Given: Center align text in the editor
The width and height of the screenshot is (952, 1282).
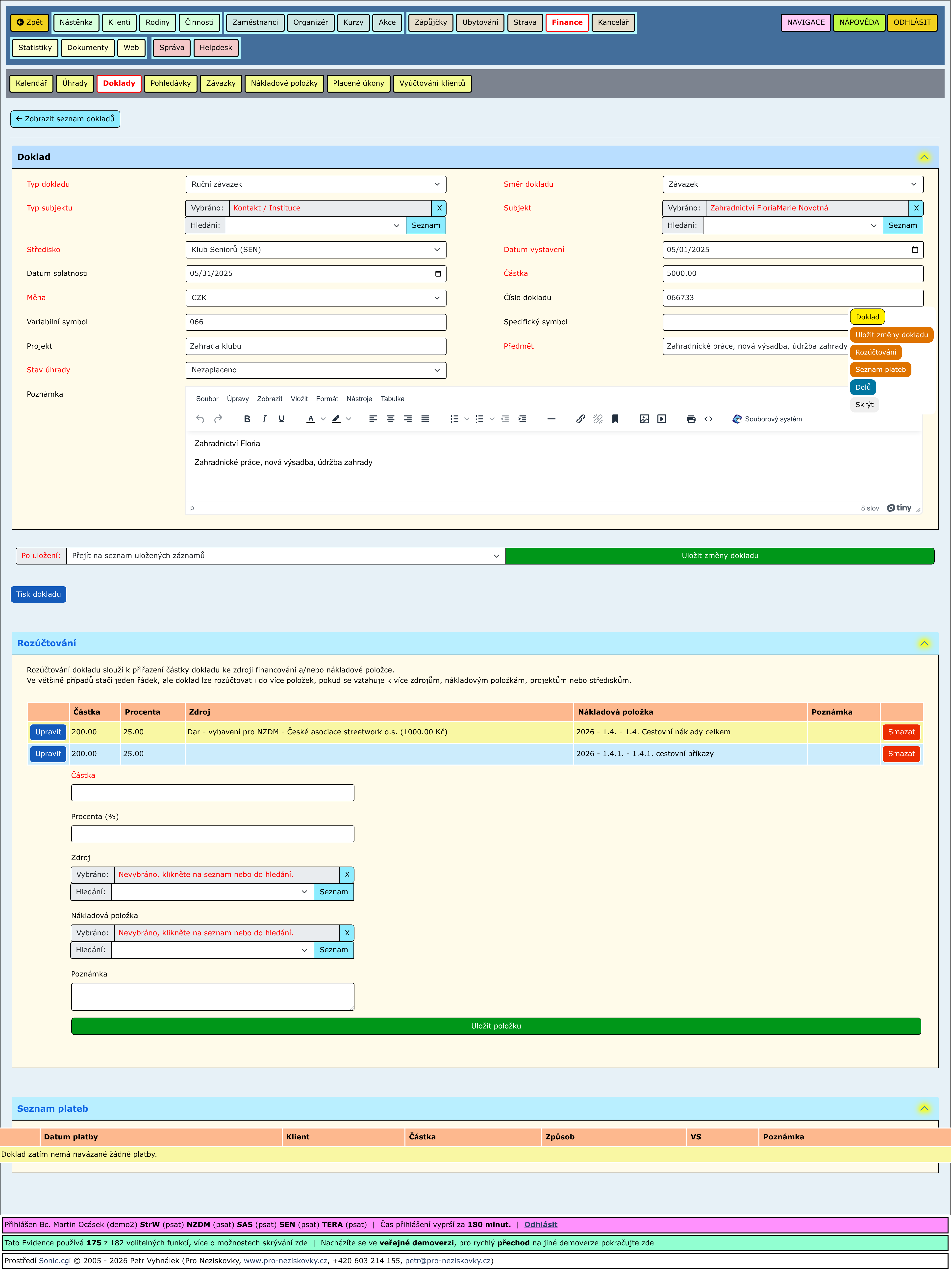Looking at the screenshot, I should point(390,419).
